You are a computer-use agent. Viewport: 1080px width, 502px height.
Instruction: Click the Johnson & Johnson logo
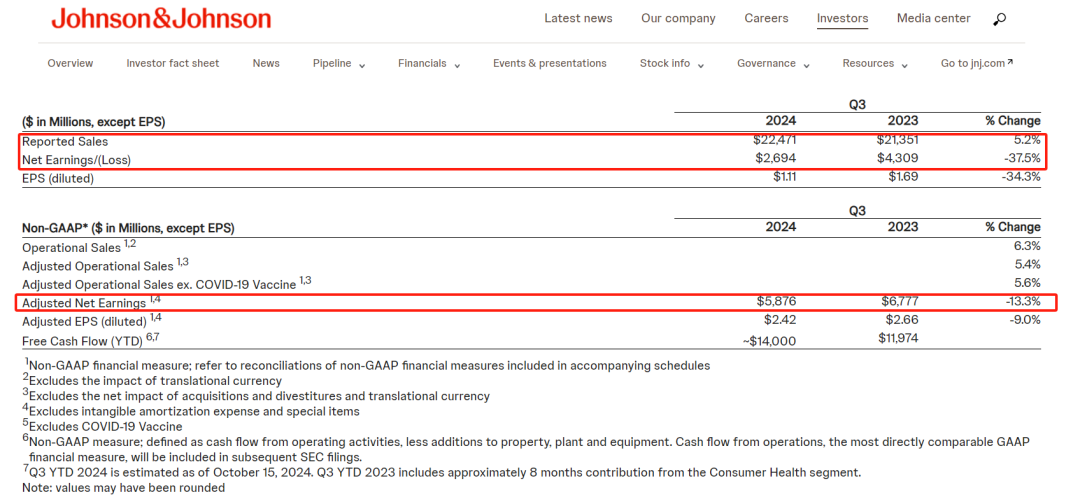[161, 19]
